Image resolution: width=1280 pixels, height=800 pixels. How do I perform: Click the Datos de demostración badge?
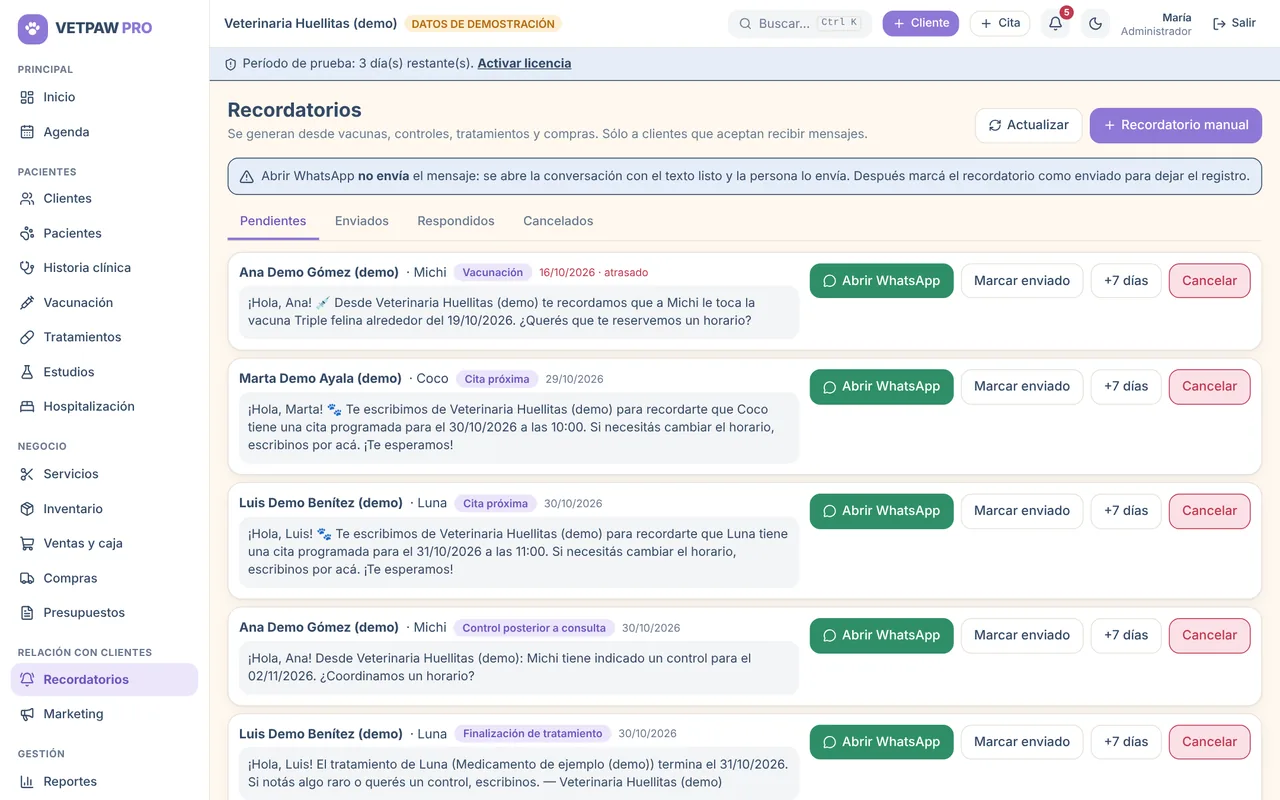point(483,24)
